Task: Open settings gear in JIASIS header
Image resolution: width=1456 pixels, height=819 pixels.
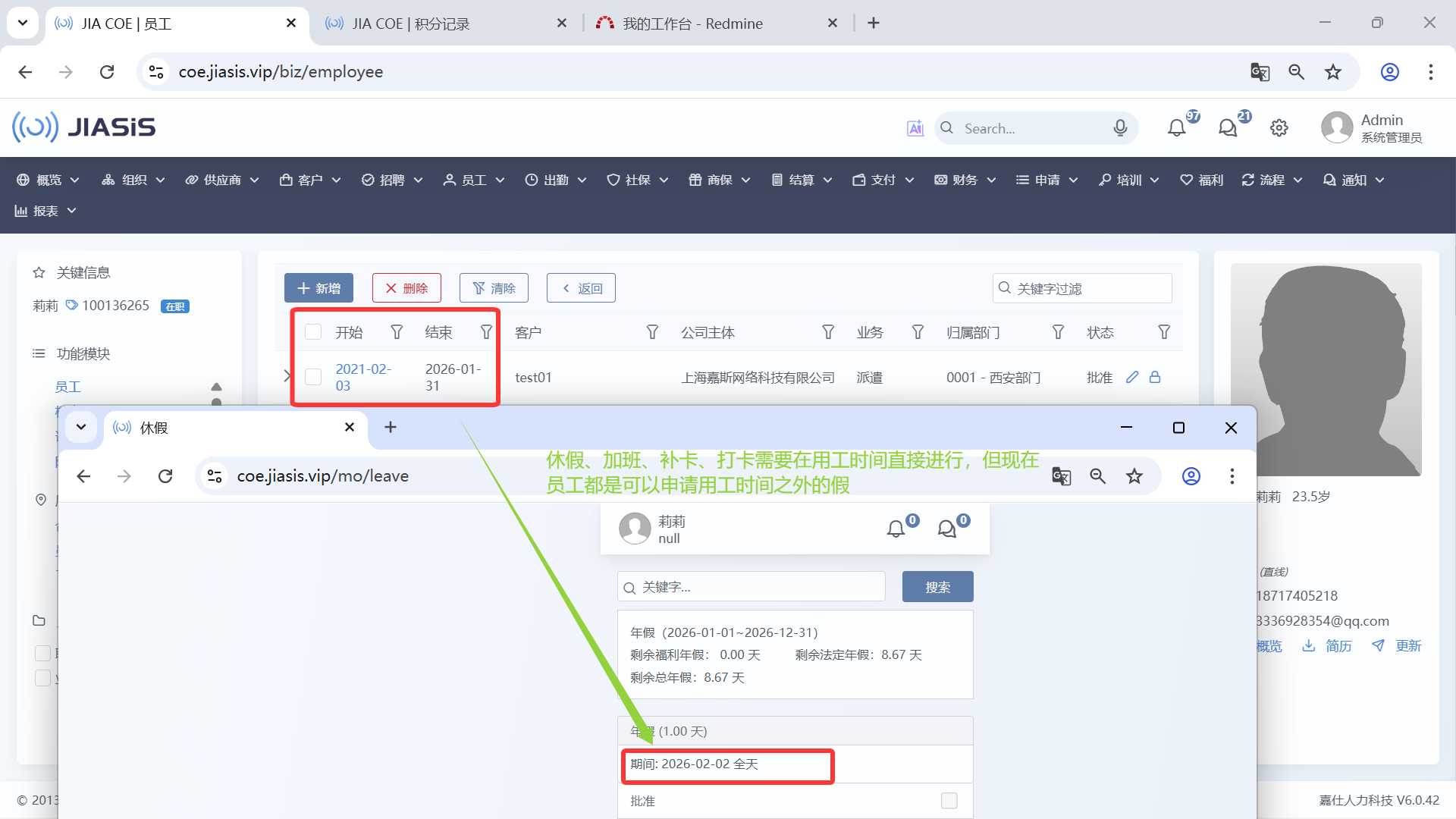Action: point(1279,128)
